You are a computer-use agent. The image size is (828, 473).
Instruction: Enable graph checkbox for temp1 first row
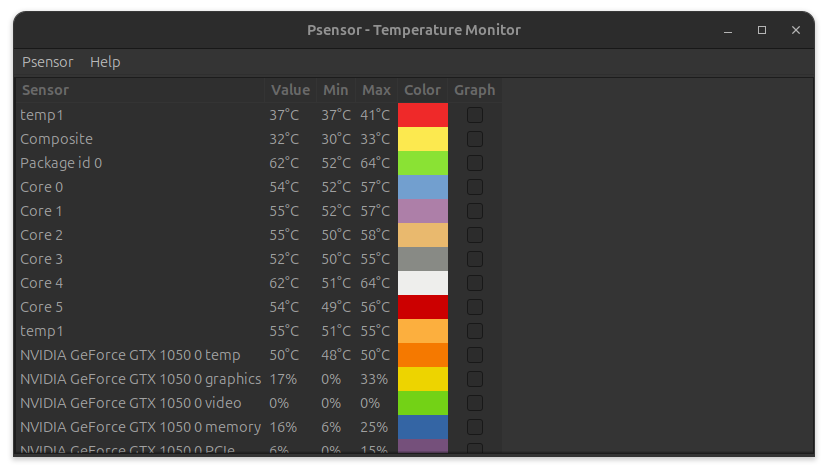[475, 115]
